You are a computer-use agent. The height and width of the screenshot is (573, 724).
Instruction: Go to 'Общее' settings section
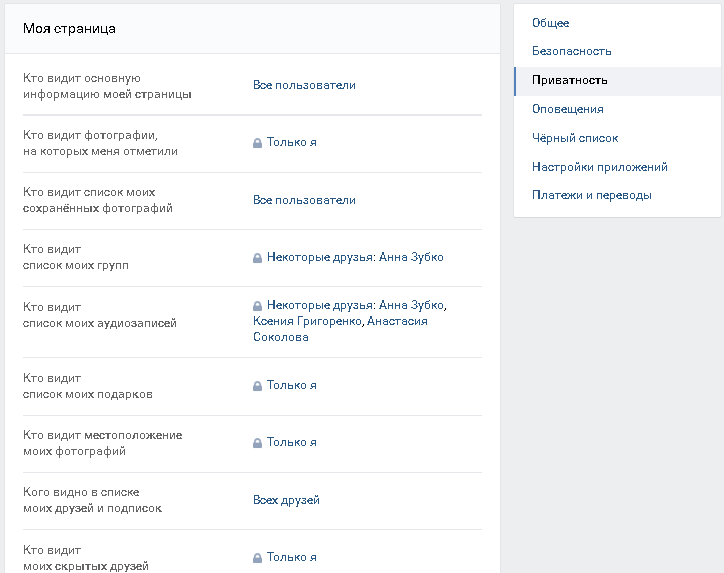551,23
